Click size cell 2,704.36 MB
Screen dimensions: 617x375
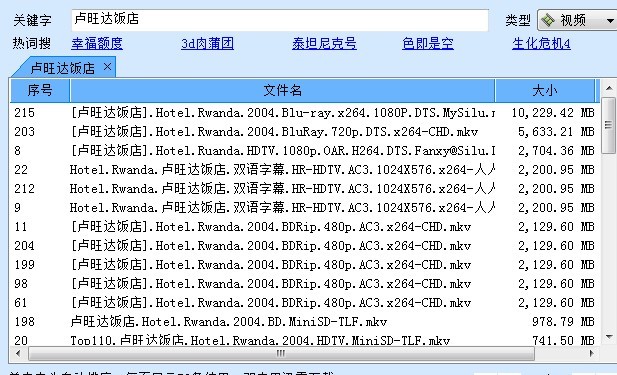556,151
